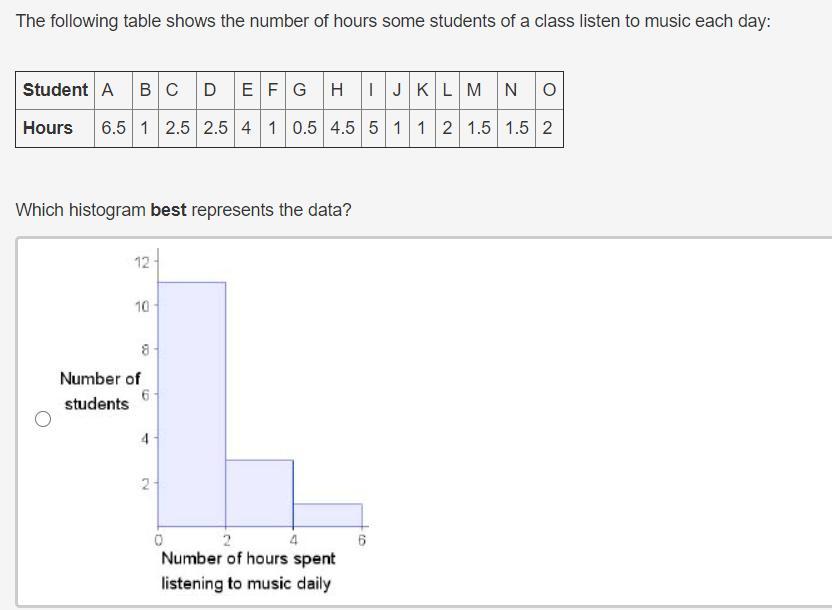Viewport: 832px width, 610px height.
Task: Click the 6 tick label on the x-axis
Action: point(362,540)
